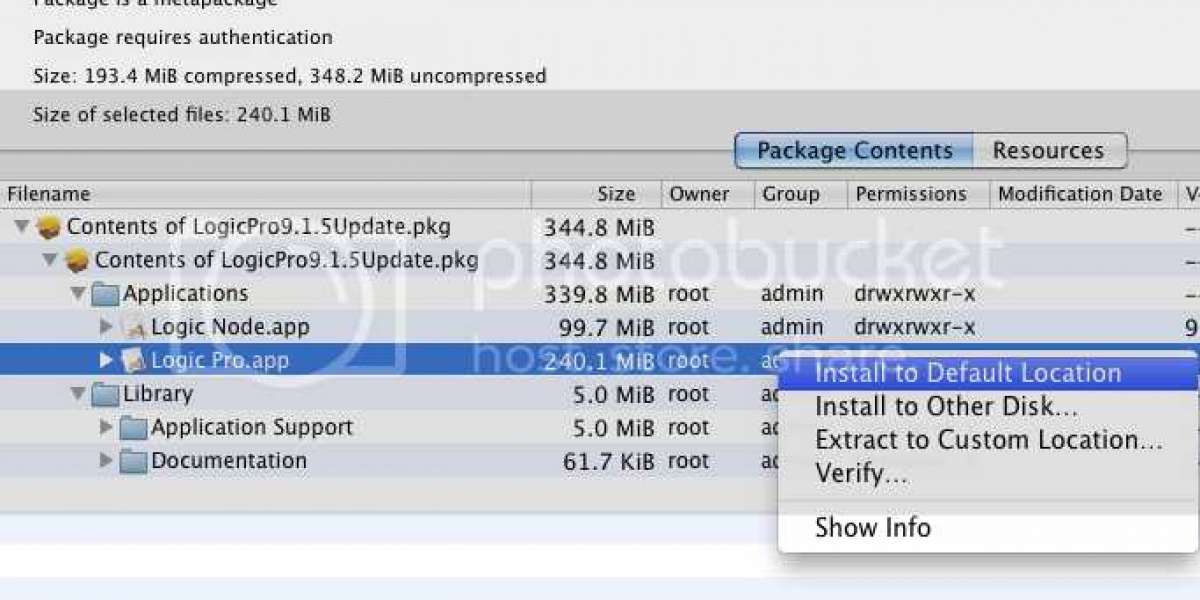Click the Library folder icon
1200x600 pixels.
[105, 394]
